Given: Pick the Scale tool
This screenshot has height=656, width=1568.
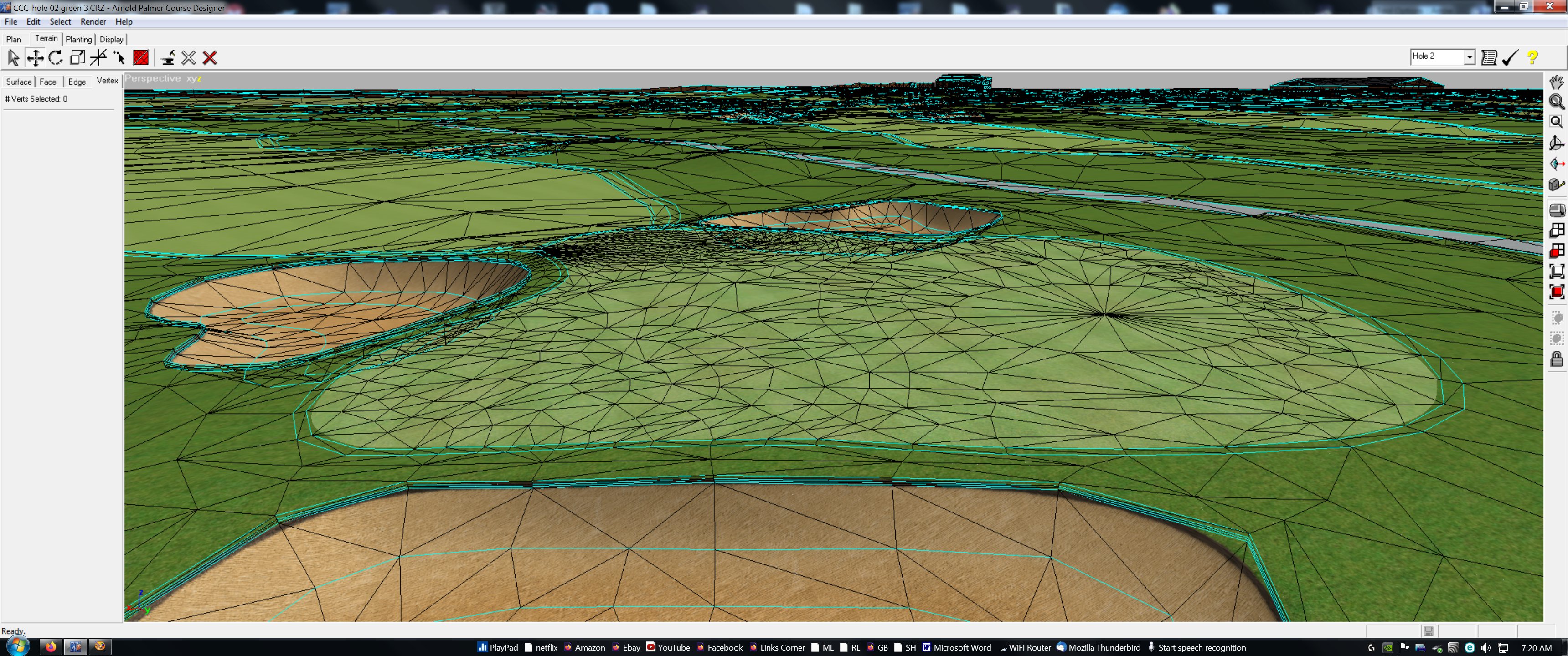Looking at the screenshot, I should pyautogui.click(x=77, y=58).
